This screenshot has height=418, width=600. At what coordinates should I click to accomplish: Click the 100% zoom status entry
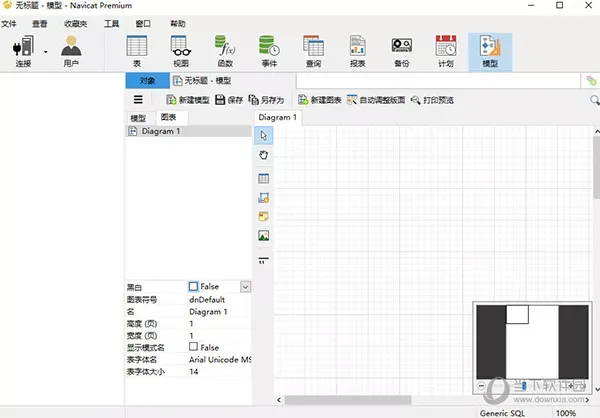click(566, 413)
